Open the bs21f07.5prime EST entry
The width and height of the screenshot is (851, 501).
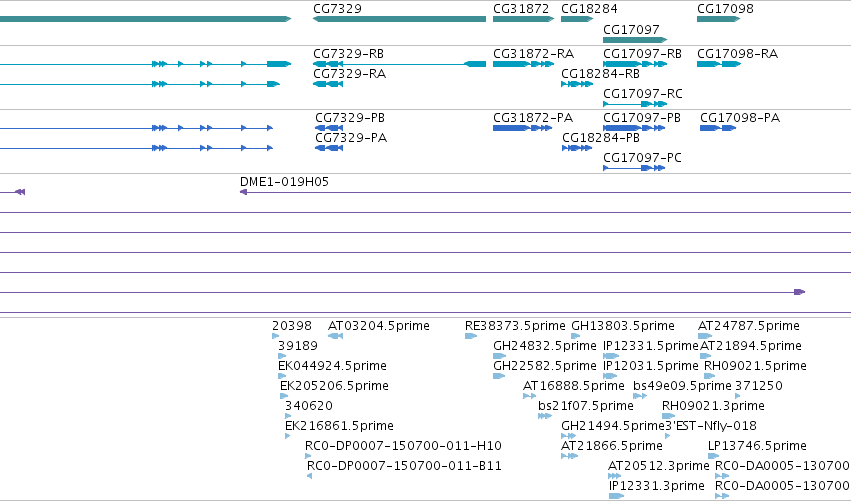586,406
